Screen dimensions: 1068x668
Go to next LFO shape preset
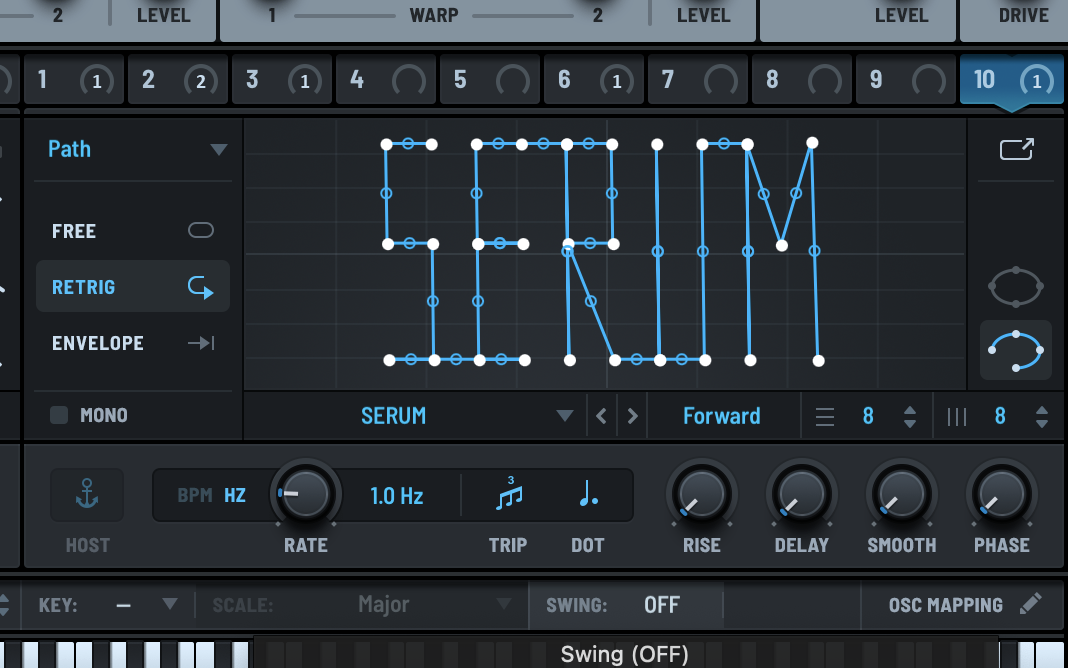[632, 415]
